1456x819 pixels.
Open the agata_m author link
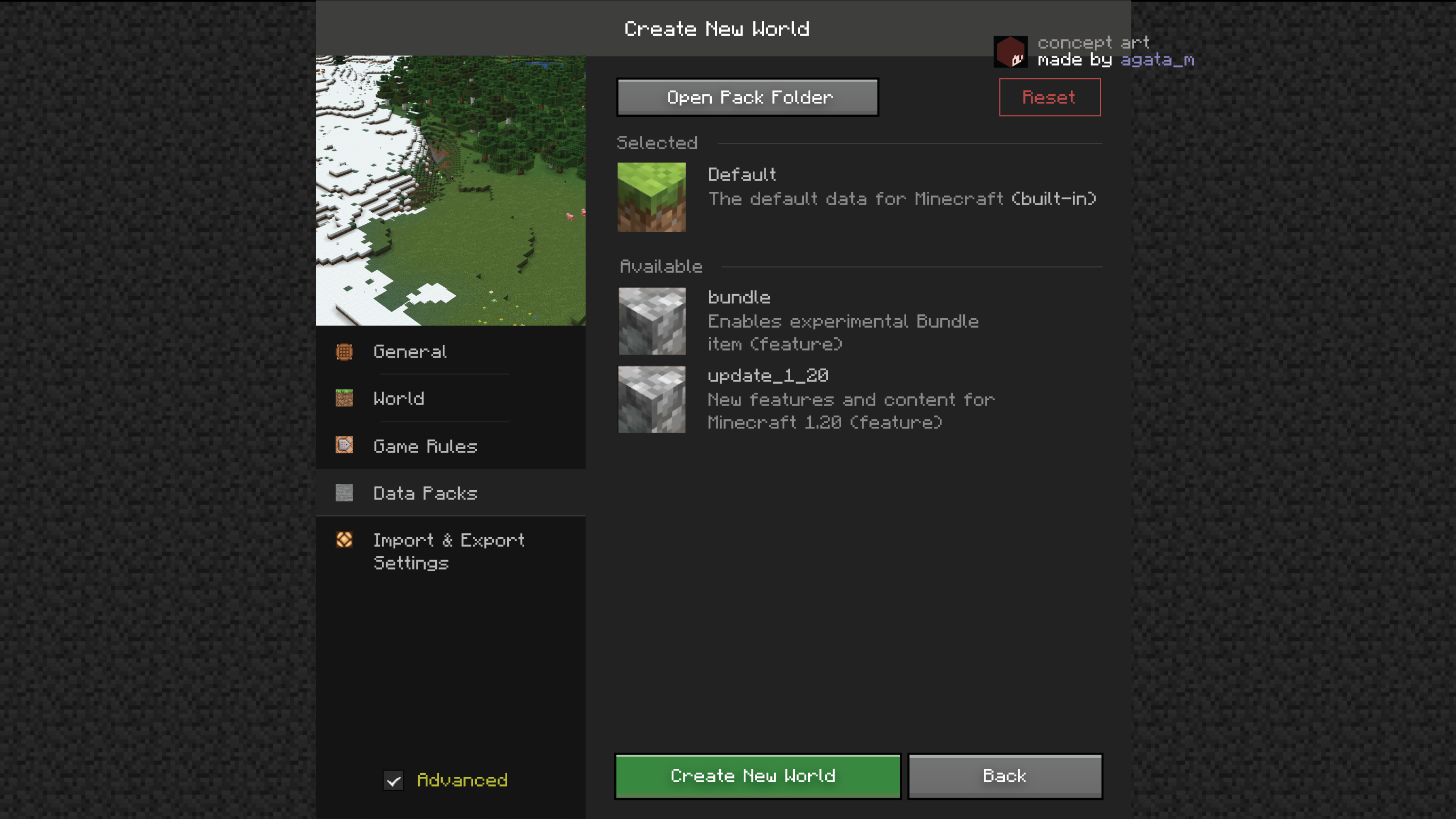(1157, 60)
